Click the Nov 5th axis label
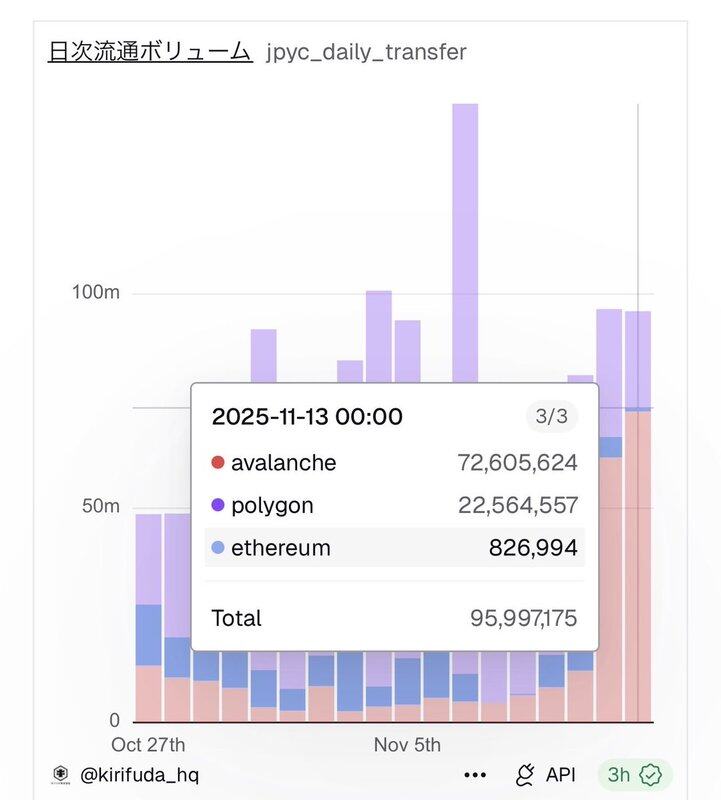The height and width of the screenshot is (800, 721). click(407, 745)
